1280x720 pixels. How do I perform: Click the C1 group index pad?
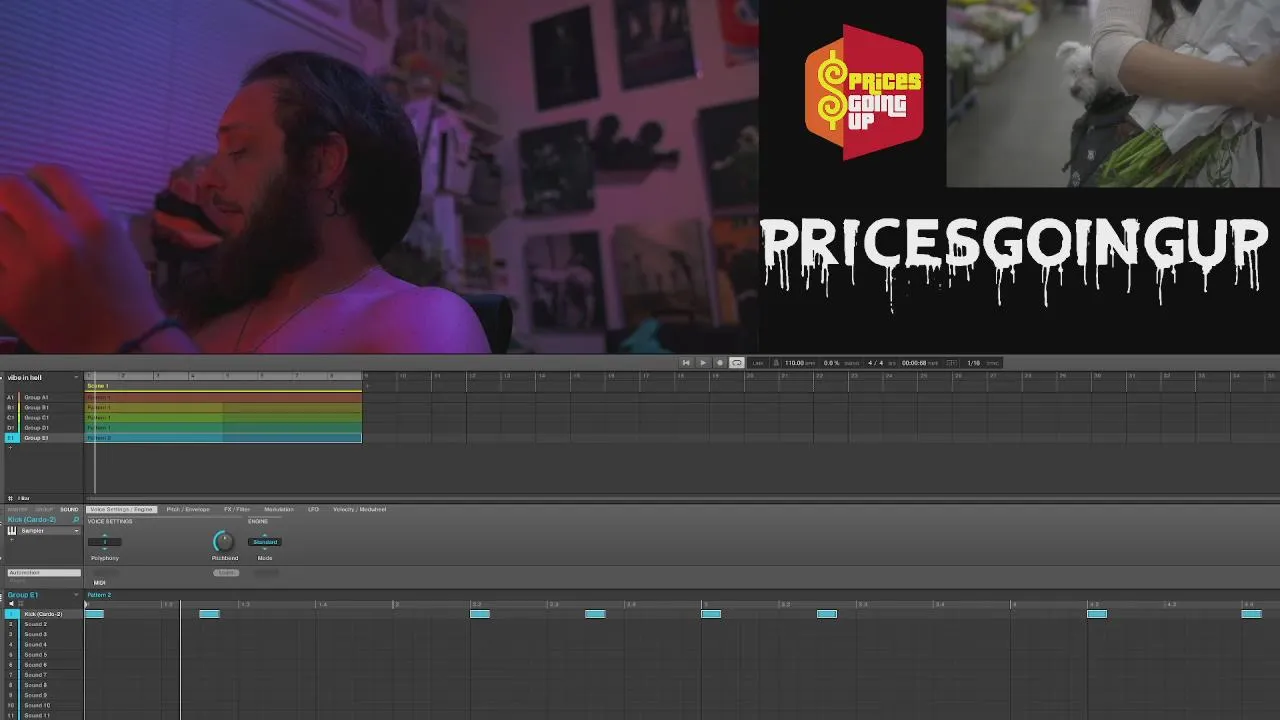pyautogui.click(x=11, y=417)
